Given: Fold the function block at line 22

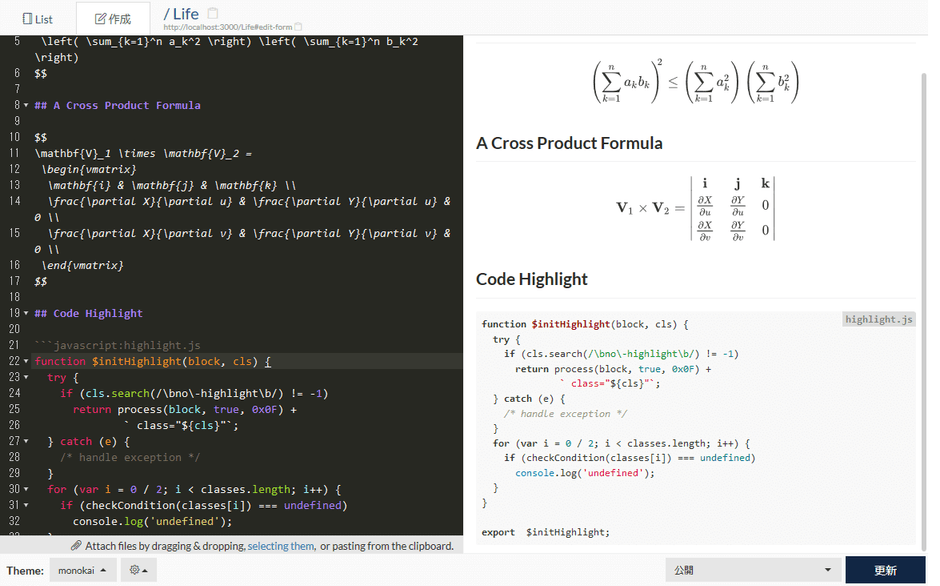Looking at the screenshot, I should pyautogui.click(x=26, y=362).
